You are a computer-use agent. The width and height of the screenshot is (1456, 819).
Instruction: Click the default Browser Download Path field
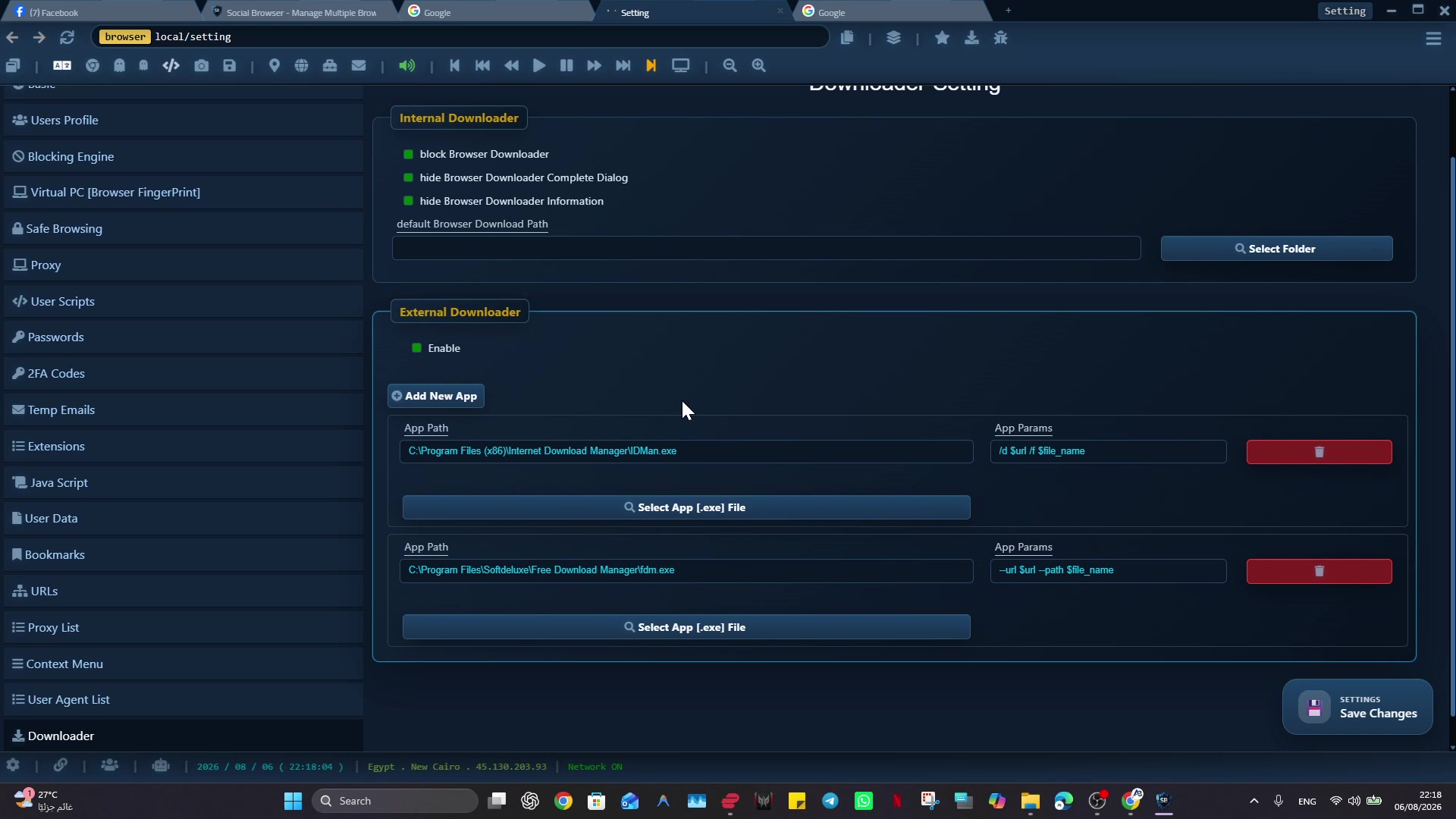point(766,248)
